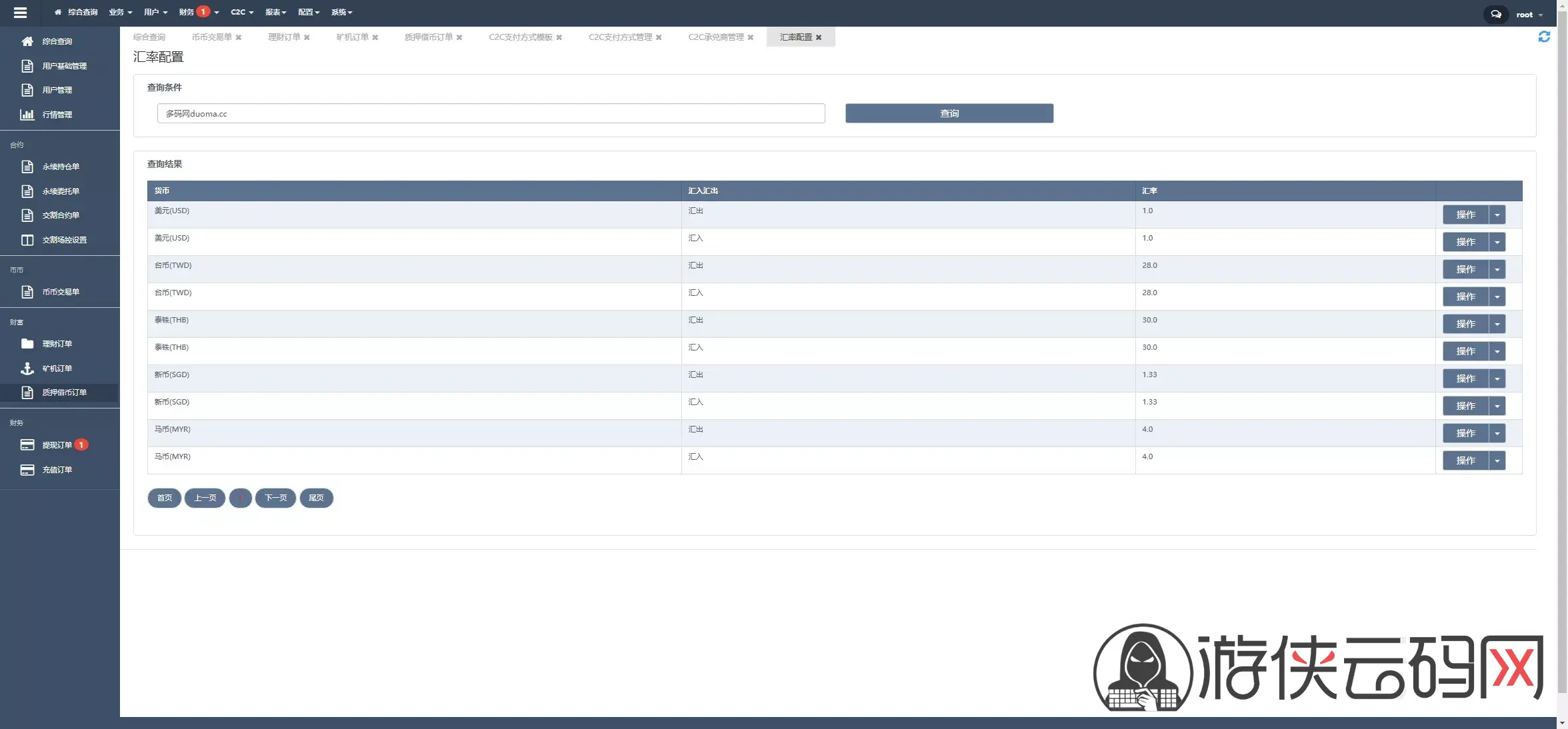Expand the 财务 dropdown in top bar
This screenshot has height=729, width=1568.
[x=199, y=12]
